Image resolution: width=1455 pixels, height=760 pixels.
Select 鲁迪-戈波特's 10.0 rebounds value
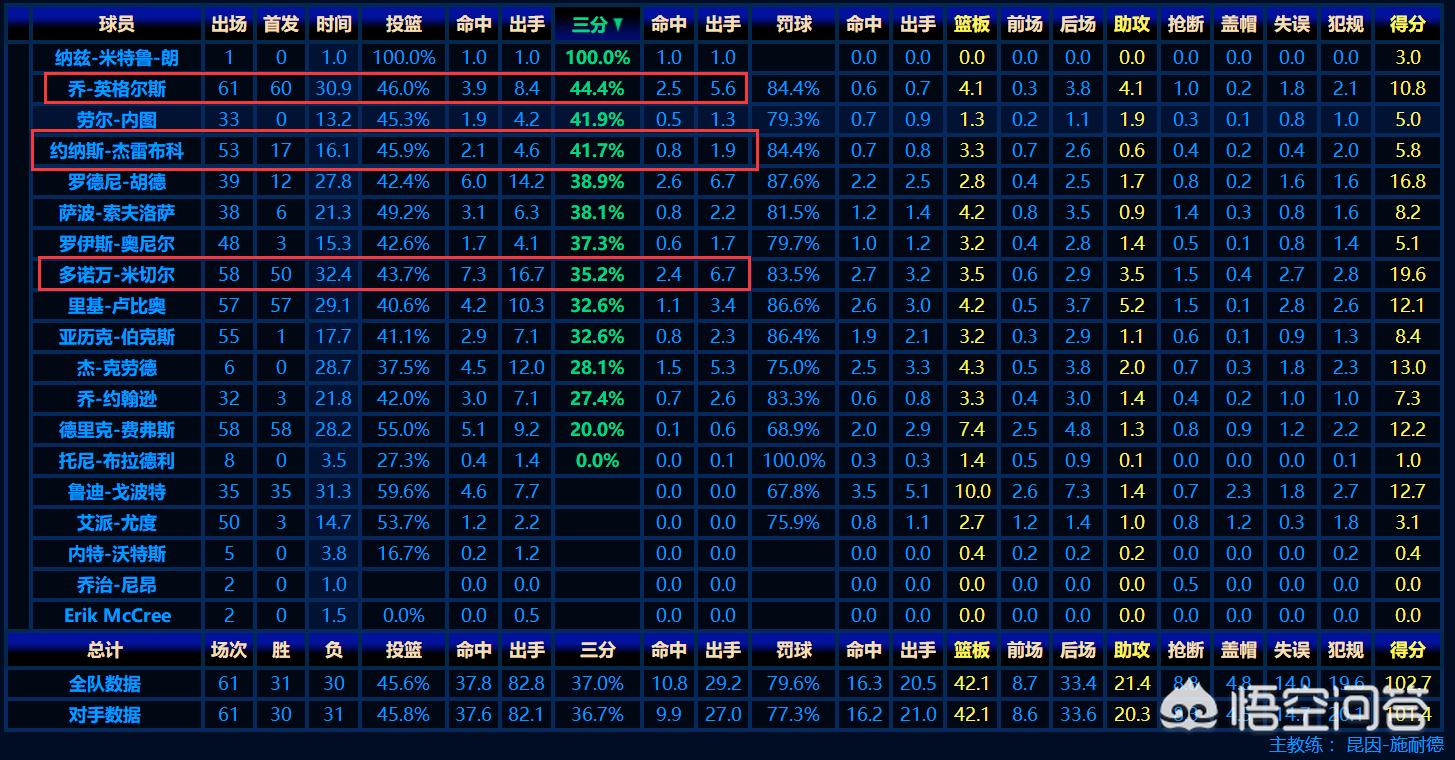(972, 492)
